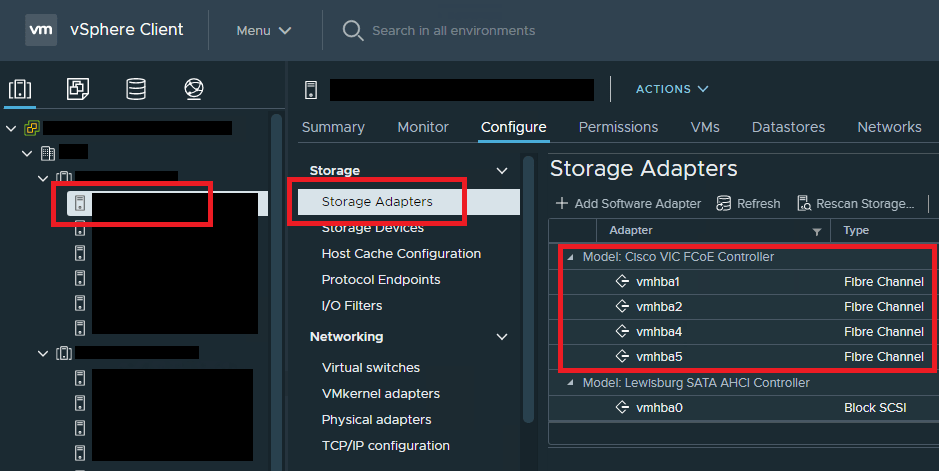The image size is (939, 471).
Task: Open the Adapter column filter icon
Action: click(x=816, y=232)
